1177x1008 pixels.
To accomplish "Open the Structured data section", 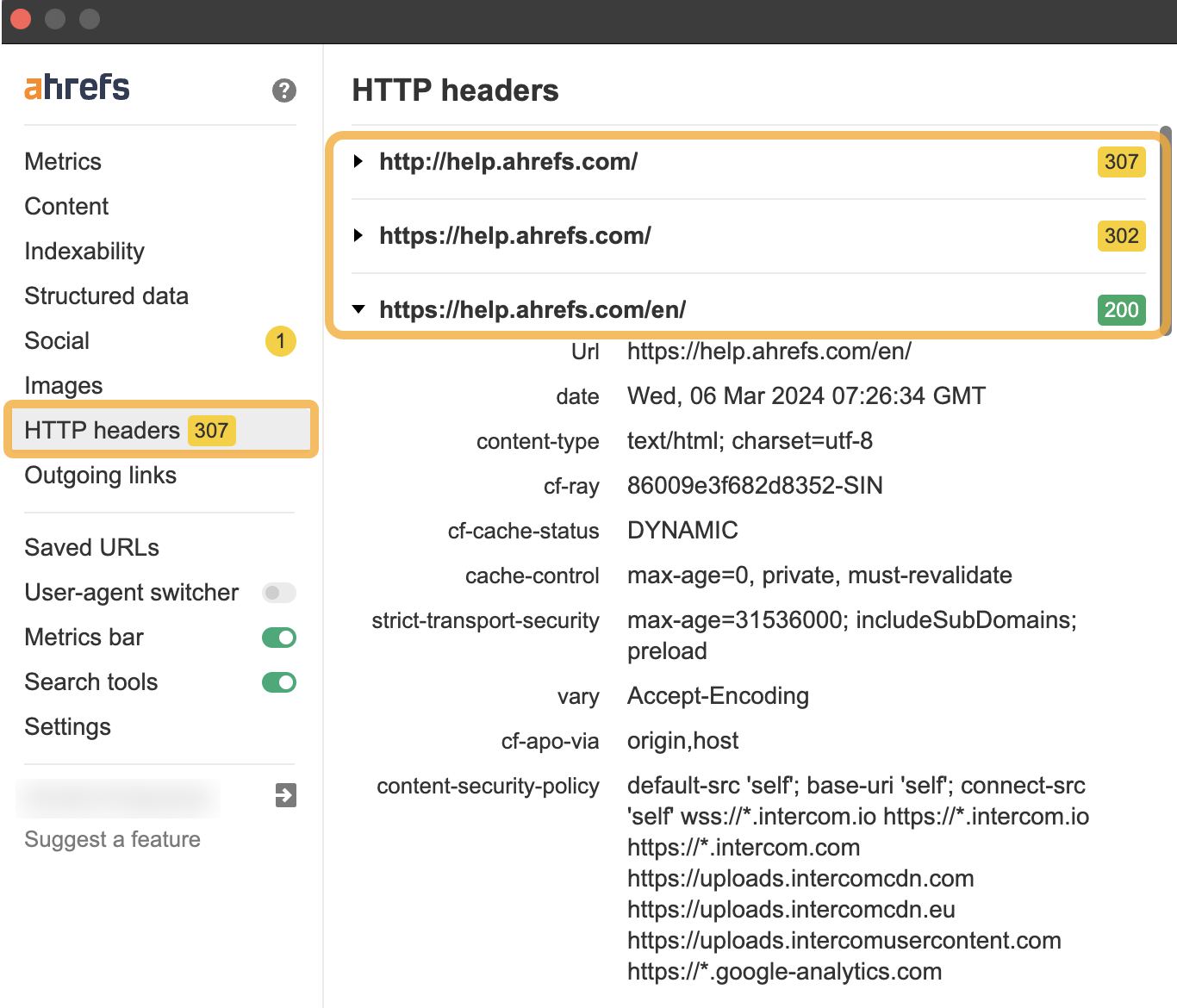I will point(106,296).
